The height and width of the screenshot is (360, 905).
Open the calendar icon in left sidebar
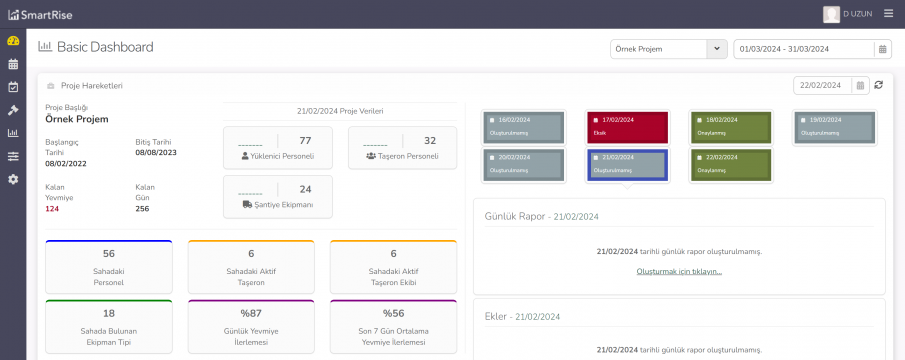coord(13,64)
